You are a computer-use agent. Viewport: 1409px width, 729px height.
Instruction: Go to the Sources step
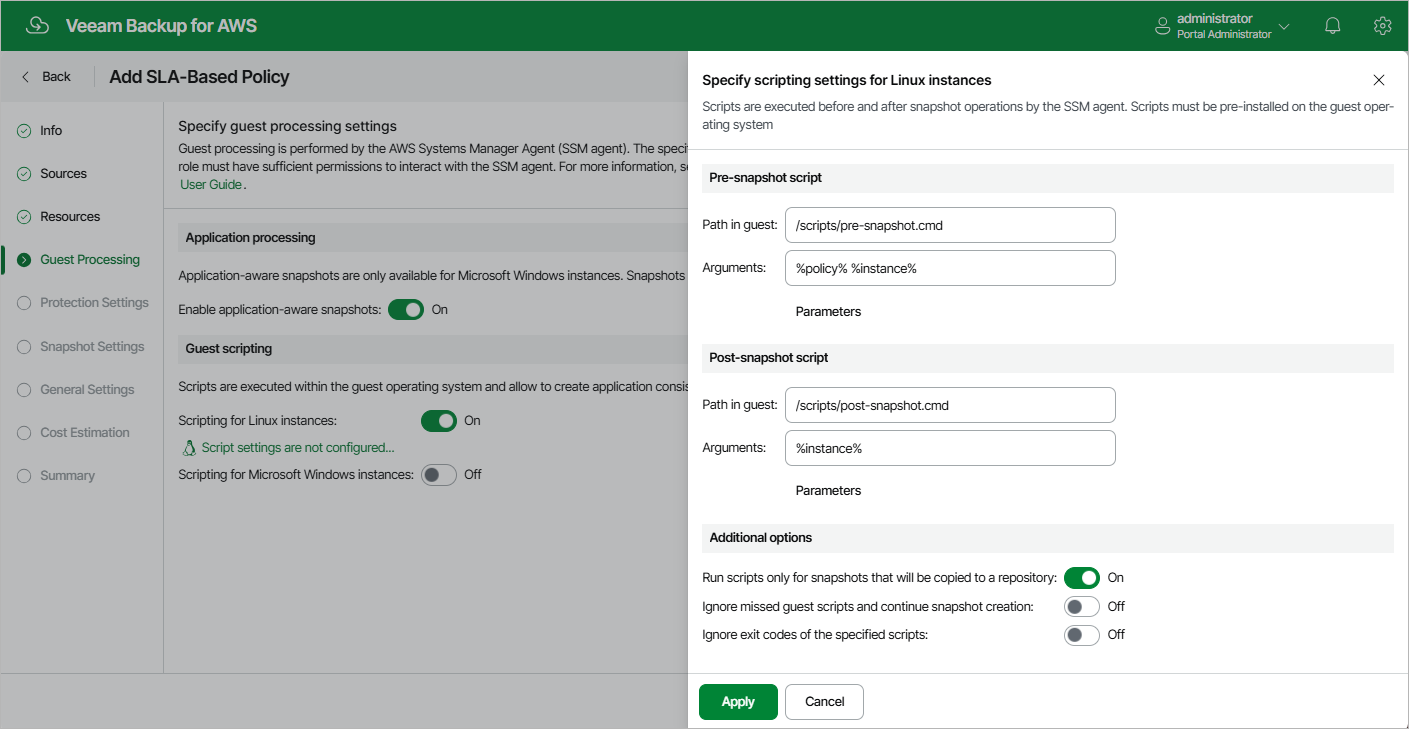click(63, 174)
